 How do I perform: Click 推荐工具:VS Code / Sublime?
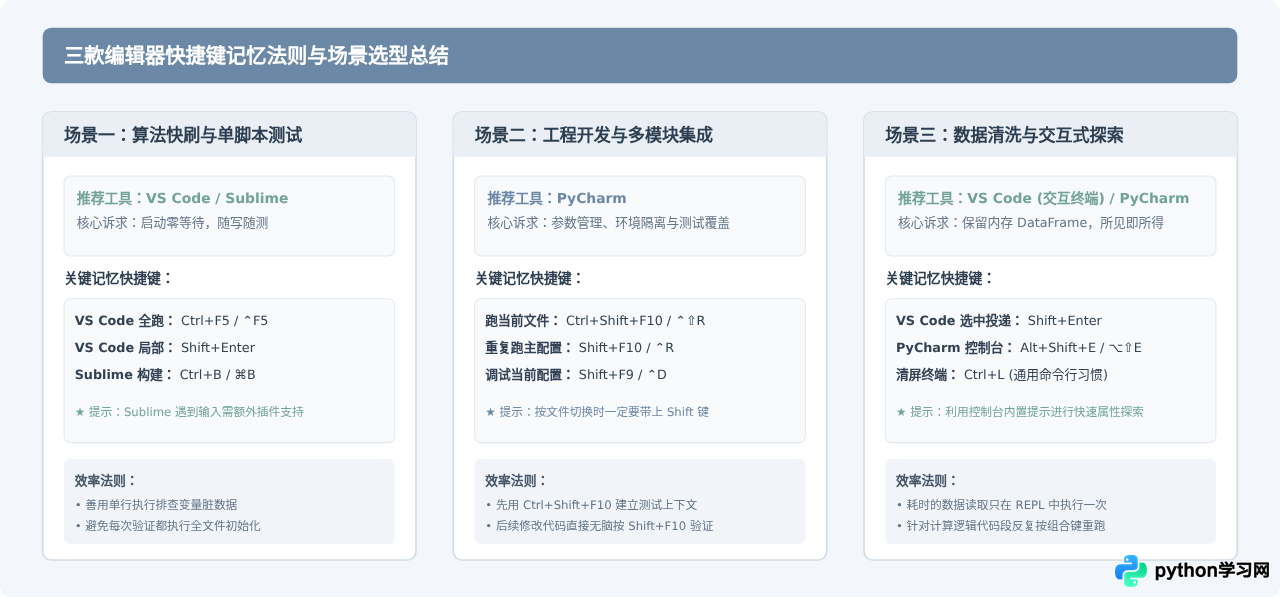tap(182, 198)
